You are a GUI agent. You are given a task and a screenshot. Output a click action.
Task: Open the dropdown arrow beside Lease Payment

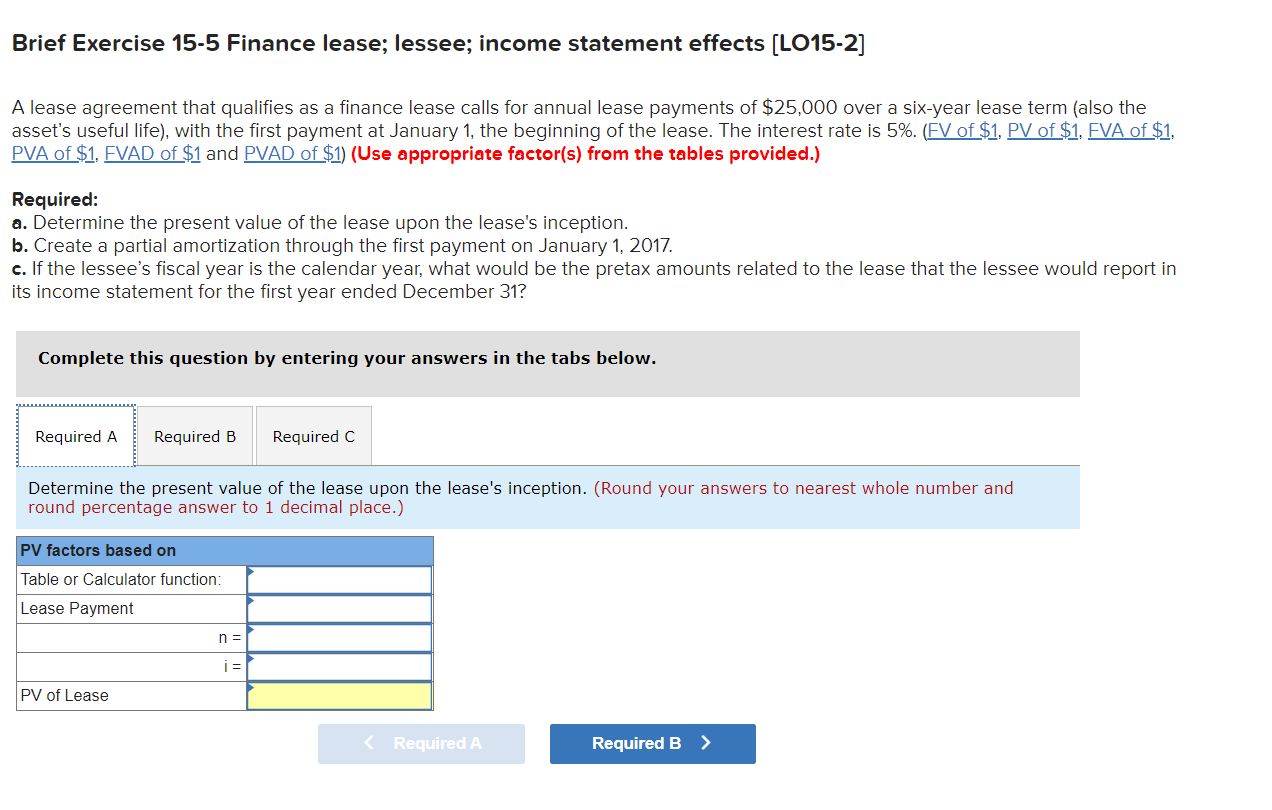(x=251, y=601)
